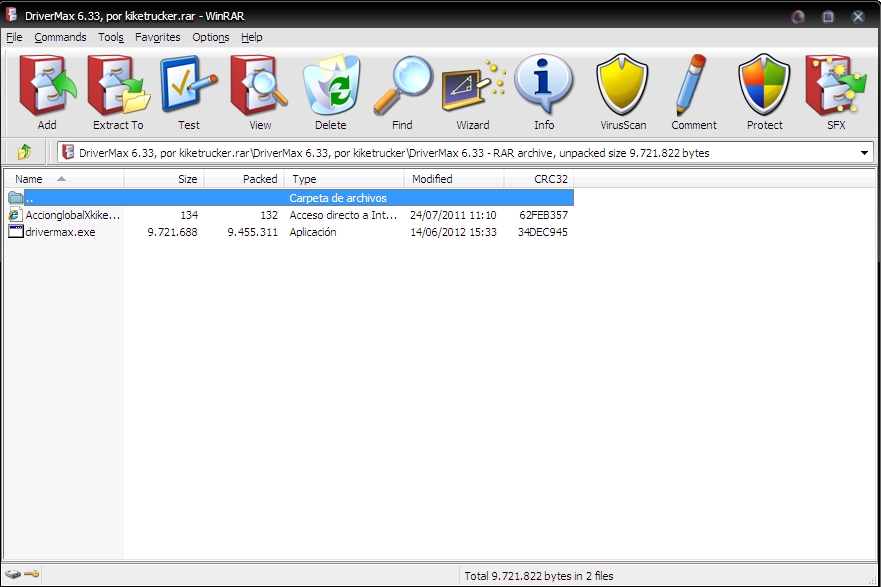Open the Help menu
The image size is (881, 587).
tap(252, 37)
